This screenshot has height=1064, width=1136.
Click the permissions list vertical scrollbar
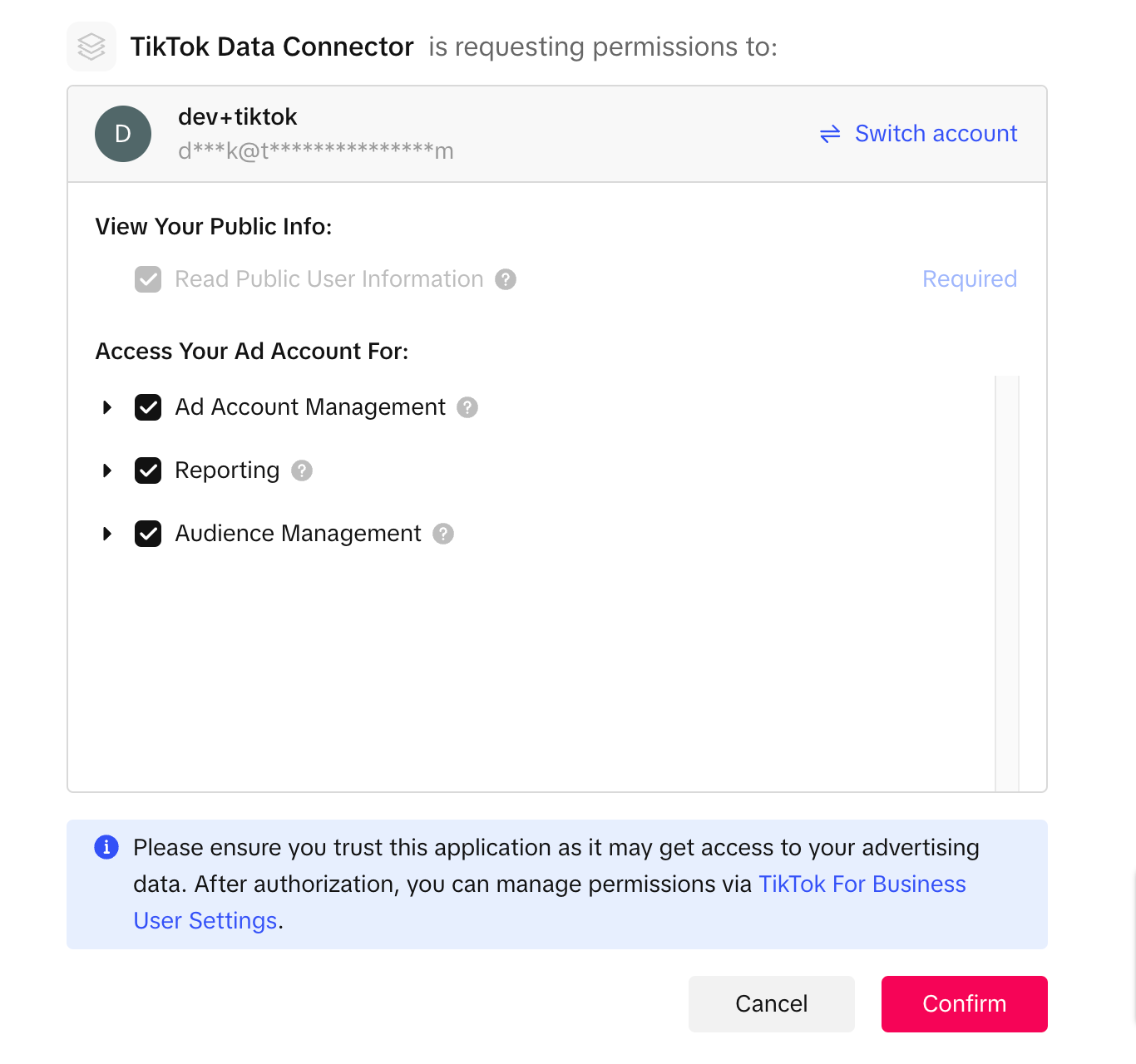1007,582
